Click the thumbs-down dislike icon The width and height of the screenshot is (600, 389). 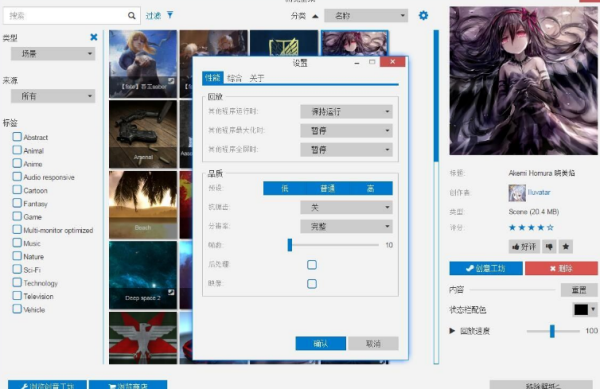[549, 247]
